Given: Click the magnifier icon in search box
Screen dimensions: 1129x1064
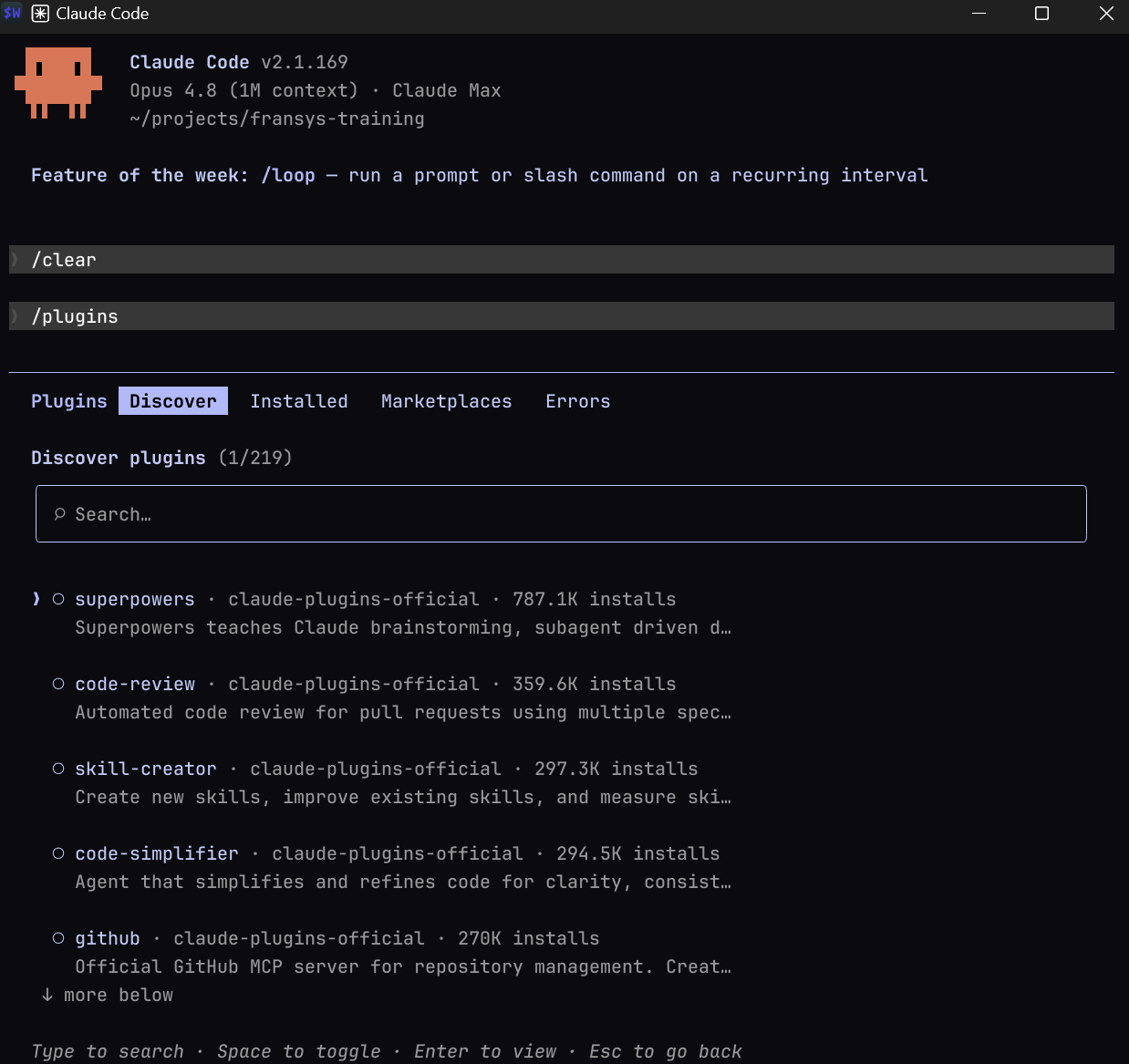Looking at the screenshot, I should tap(60, 514).
